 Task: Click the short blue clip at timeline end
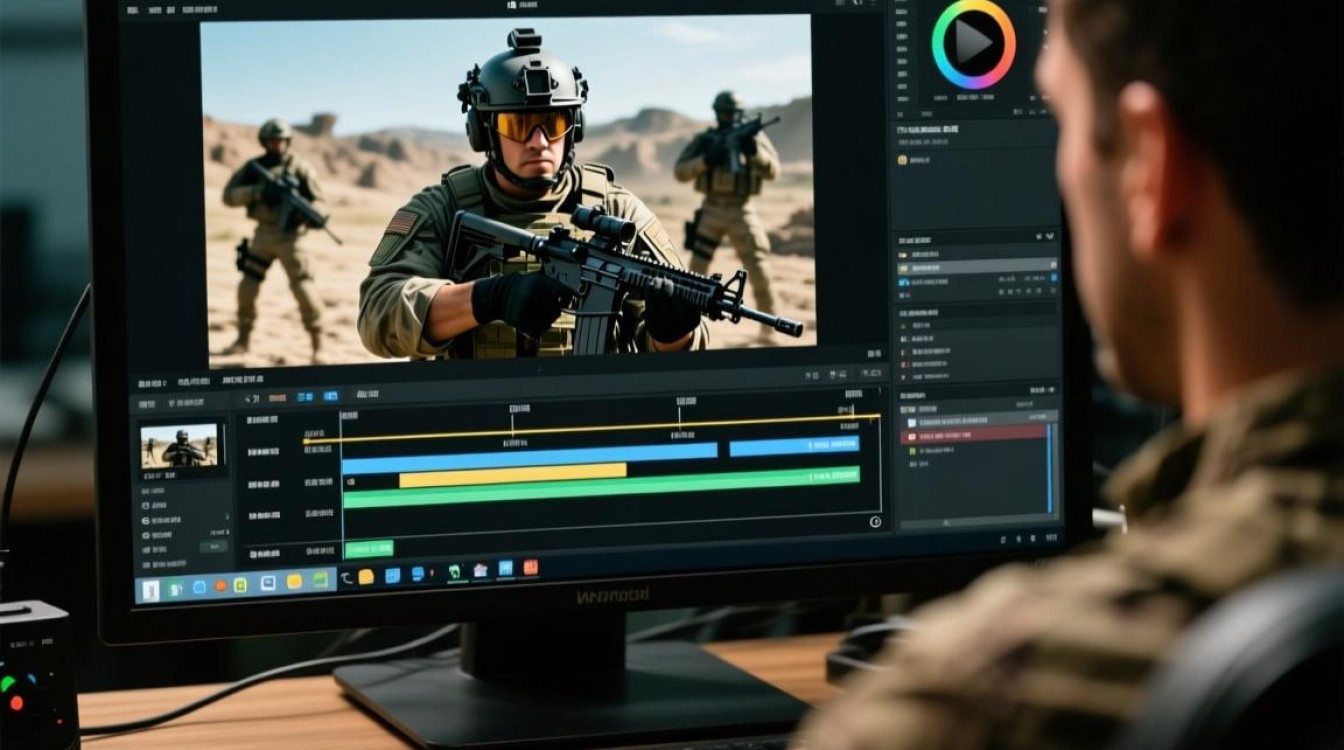[x=794, y=446]
